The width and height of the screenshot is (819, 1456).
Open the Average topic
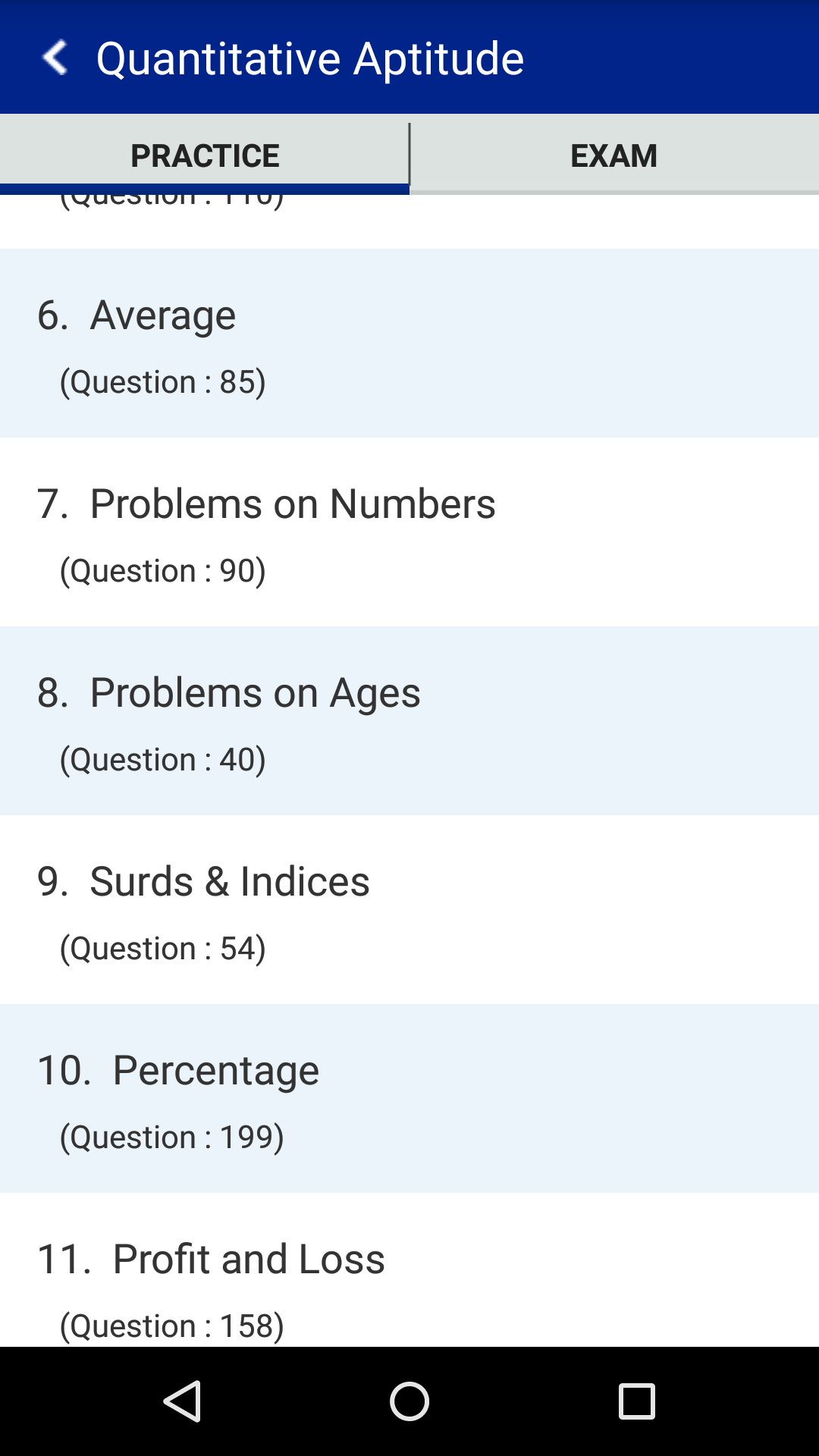click(409, 343)
